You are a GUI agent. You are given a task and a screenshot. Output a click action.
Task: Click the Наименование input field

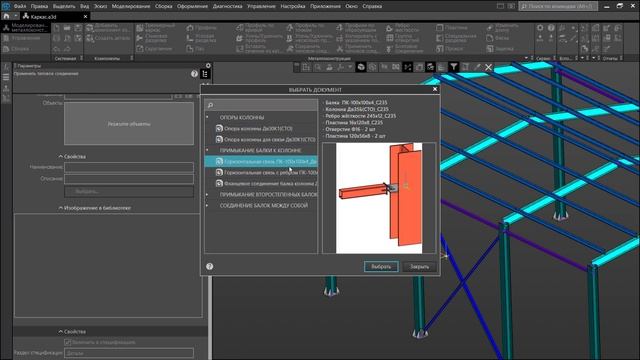[x=129, y=167]
